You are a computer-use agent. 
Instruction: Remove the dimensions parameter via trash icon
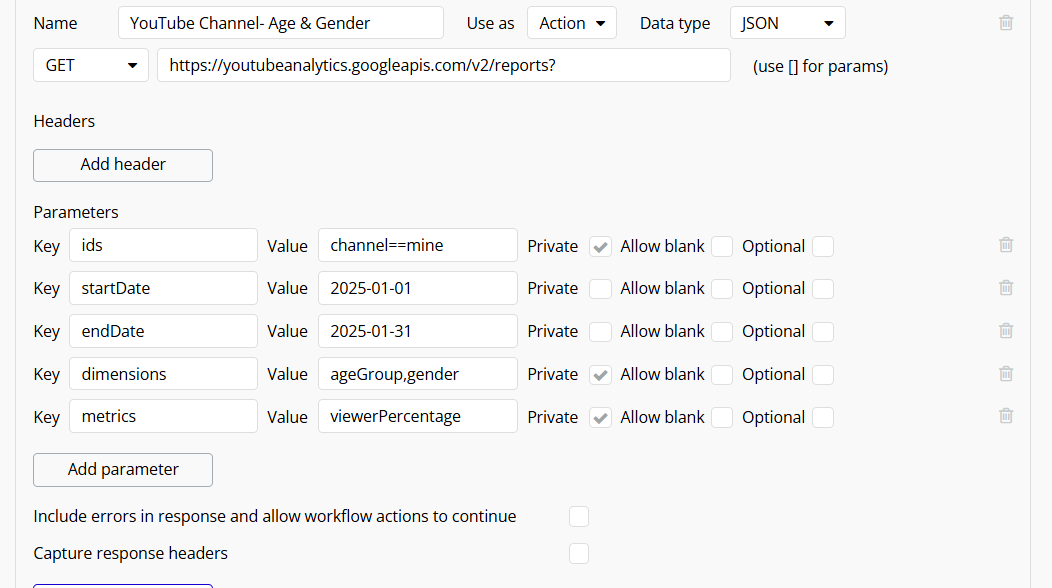pos(1006,374)
